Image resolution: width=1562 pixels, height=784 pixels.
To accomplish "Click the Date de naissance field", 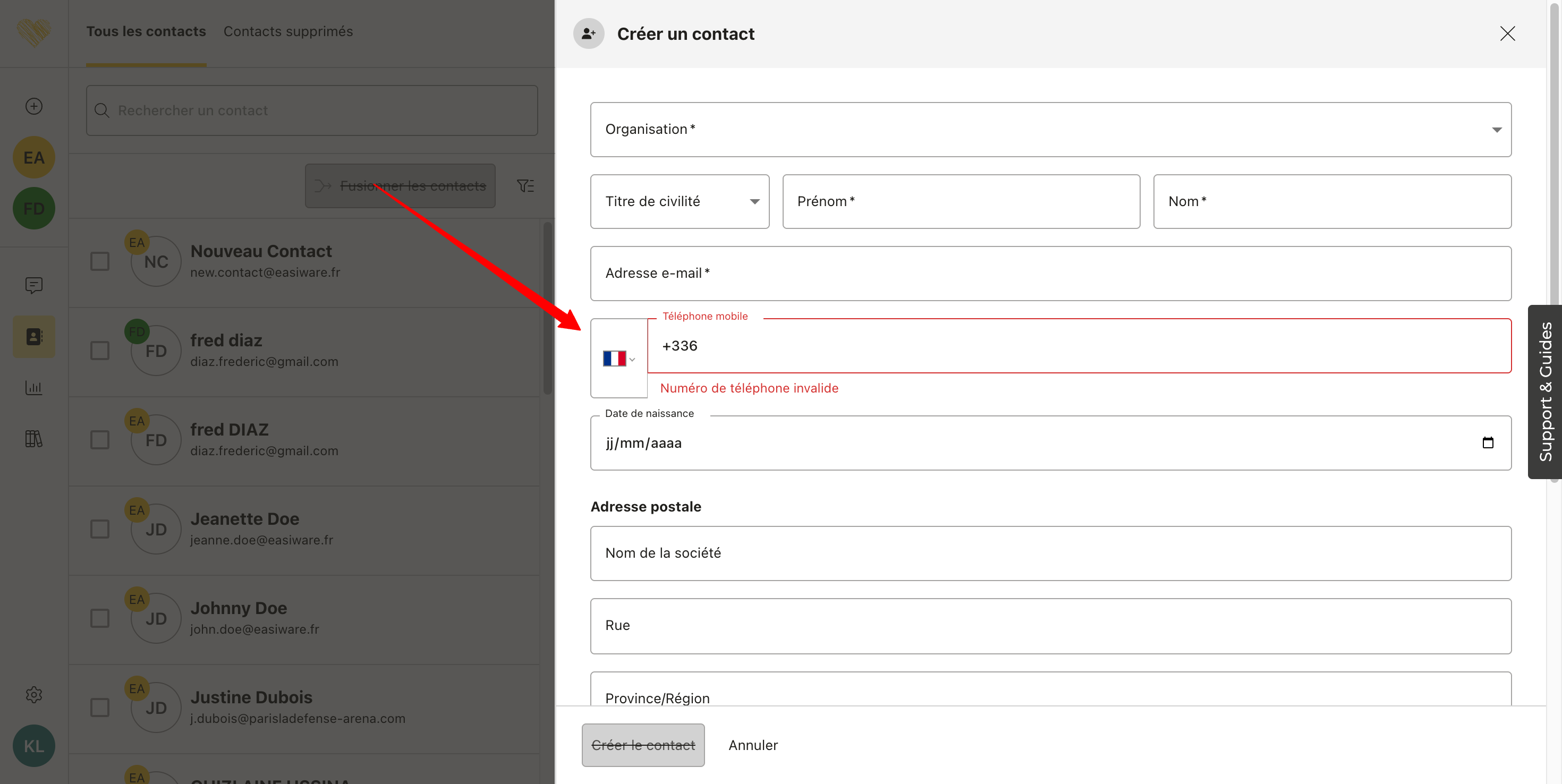I will pyautogui.click(x=1051, y=442).
